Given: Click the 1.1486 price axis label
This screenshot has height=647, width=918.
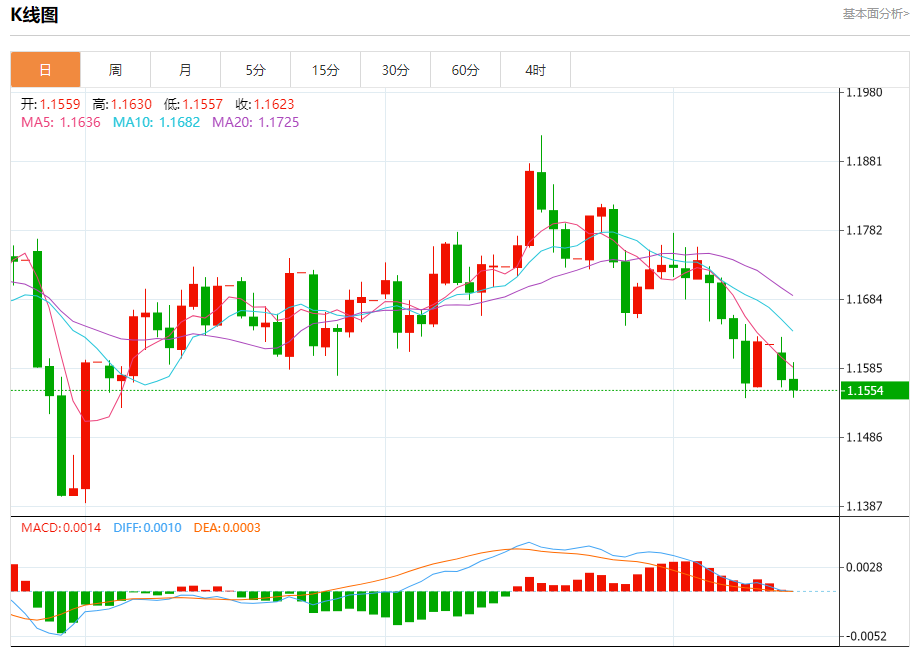Looking at the screenshot, I should (x=864, y=437).
